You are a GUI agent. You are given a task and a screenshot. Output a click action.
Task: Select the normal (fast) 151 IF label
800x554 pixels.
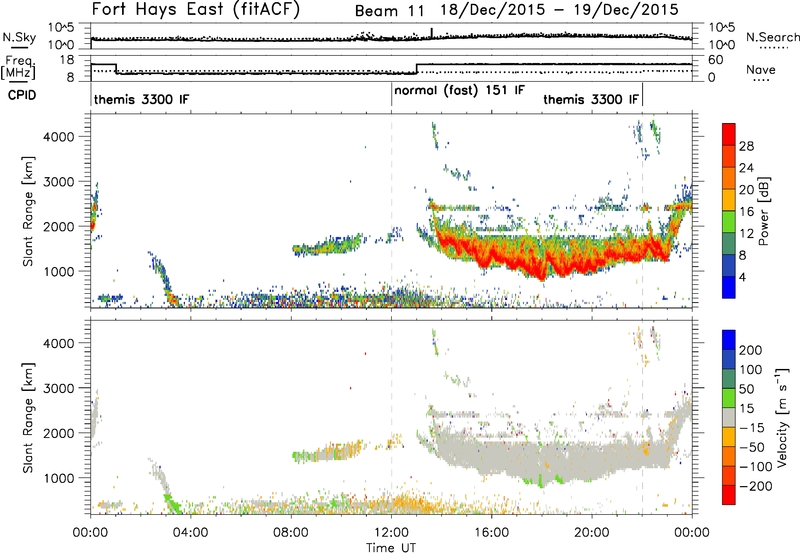(x=459, y=91)
